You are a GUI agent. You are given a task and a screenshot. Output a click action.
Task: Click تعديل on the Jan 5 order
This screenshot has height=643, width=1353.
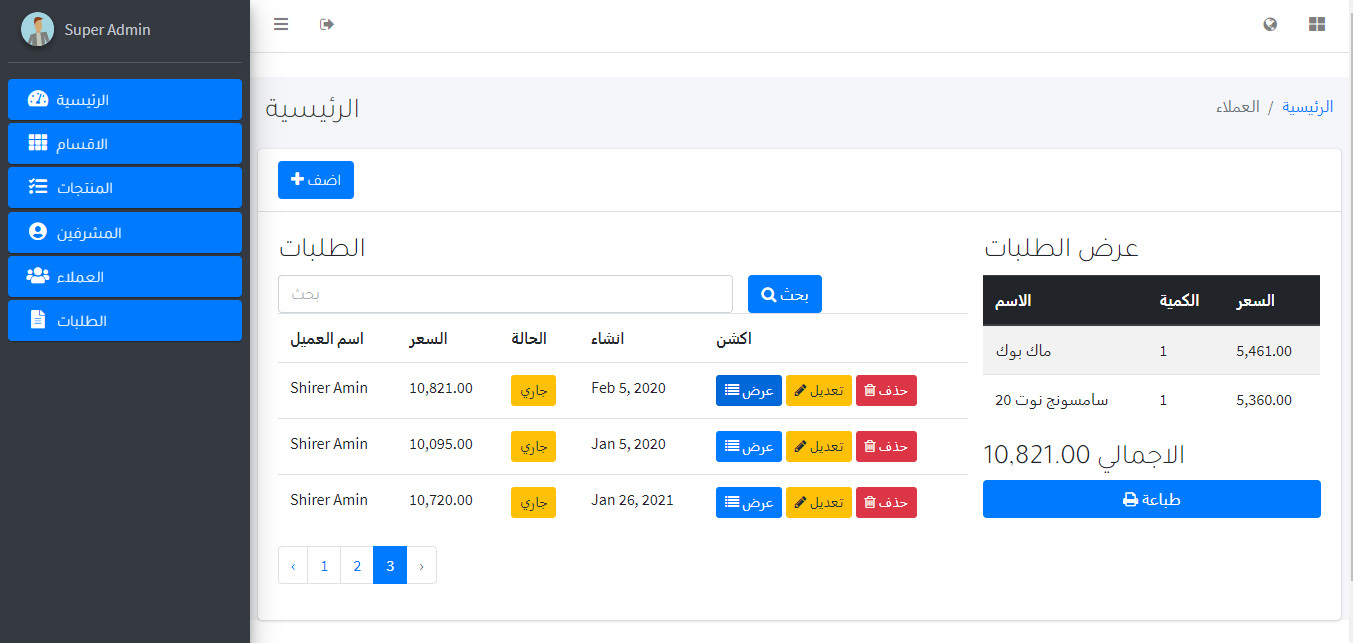(818, 446)
